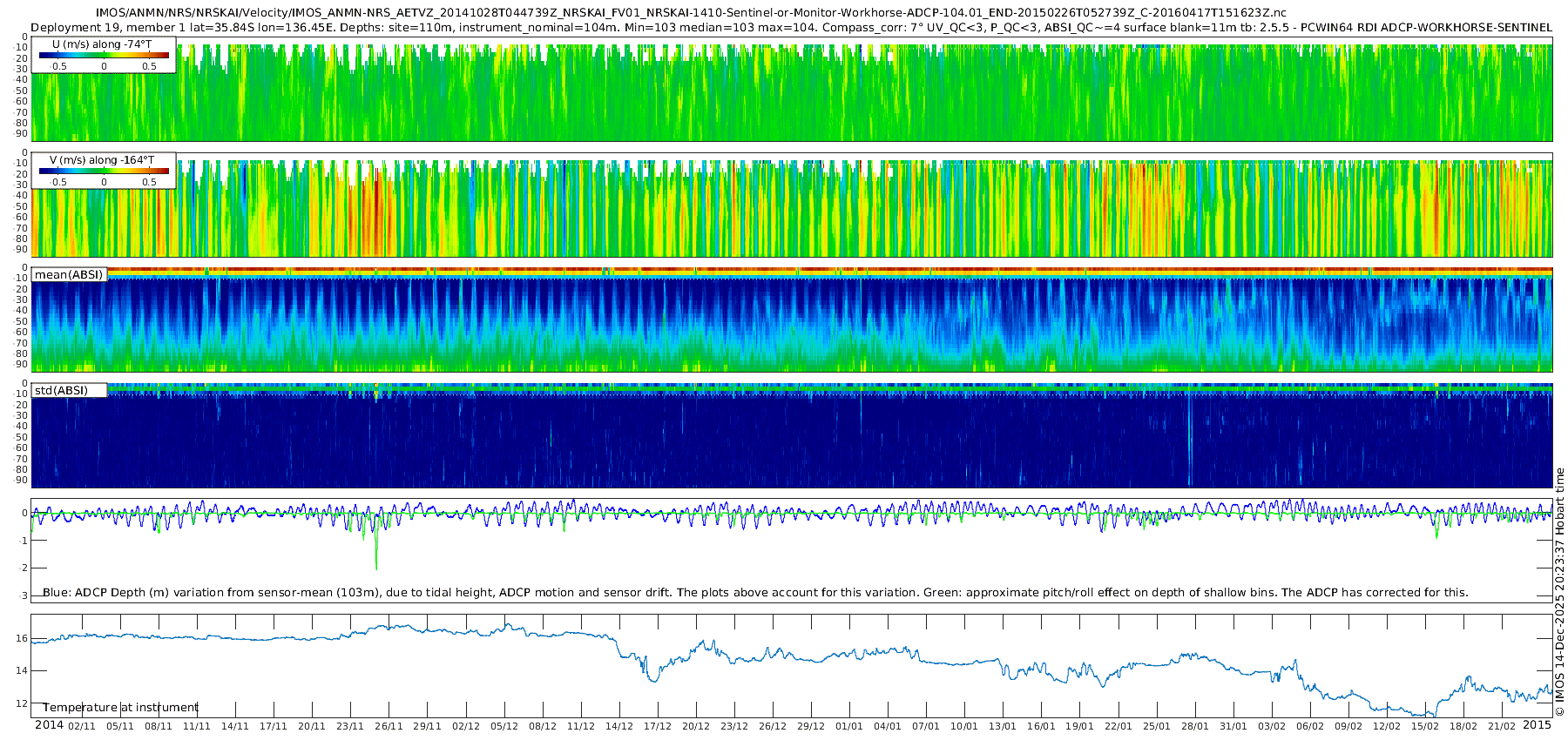The image size is (1568, 740).
Task: Click the -2 tick on depth variation axis
Action: click(x=24, y=568)
